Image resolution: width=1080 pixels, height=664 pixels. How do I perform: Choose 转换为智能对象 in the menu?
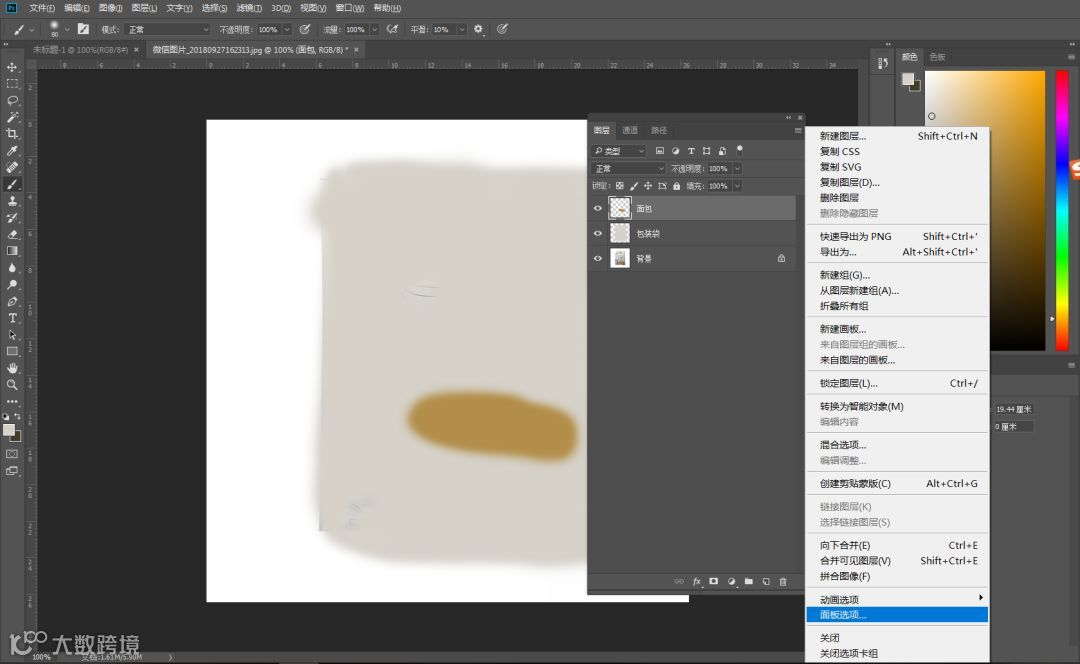pyautogui.click(x=897, y=406)
